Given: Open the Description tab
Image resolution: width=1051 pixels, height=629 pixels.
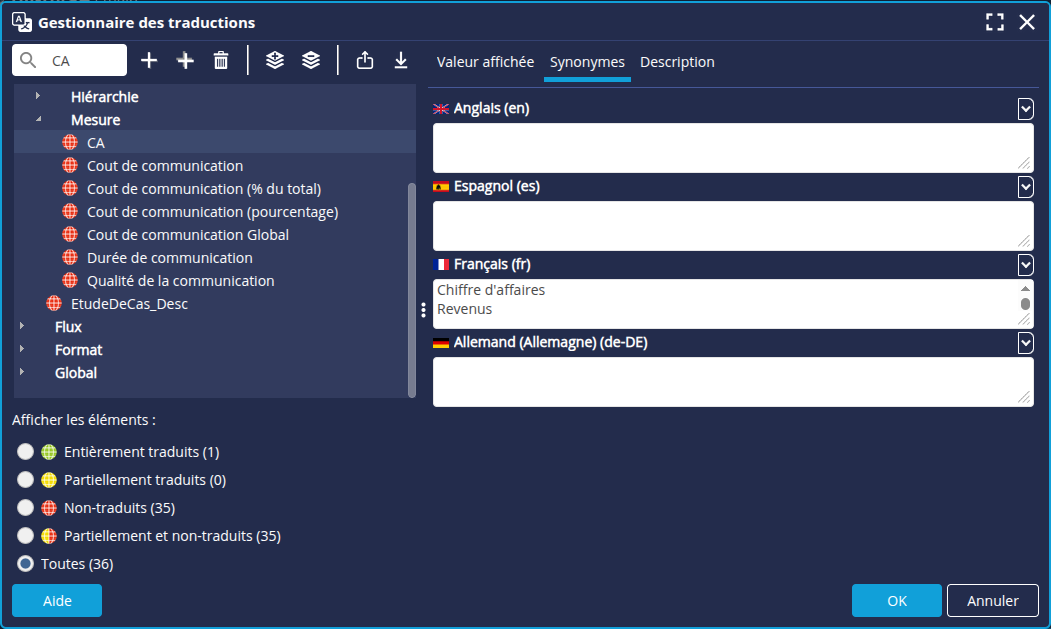Looking at the screenshot, I should [677, 62].
